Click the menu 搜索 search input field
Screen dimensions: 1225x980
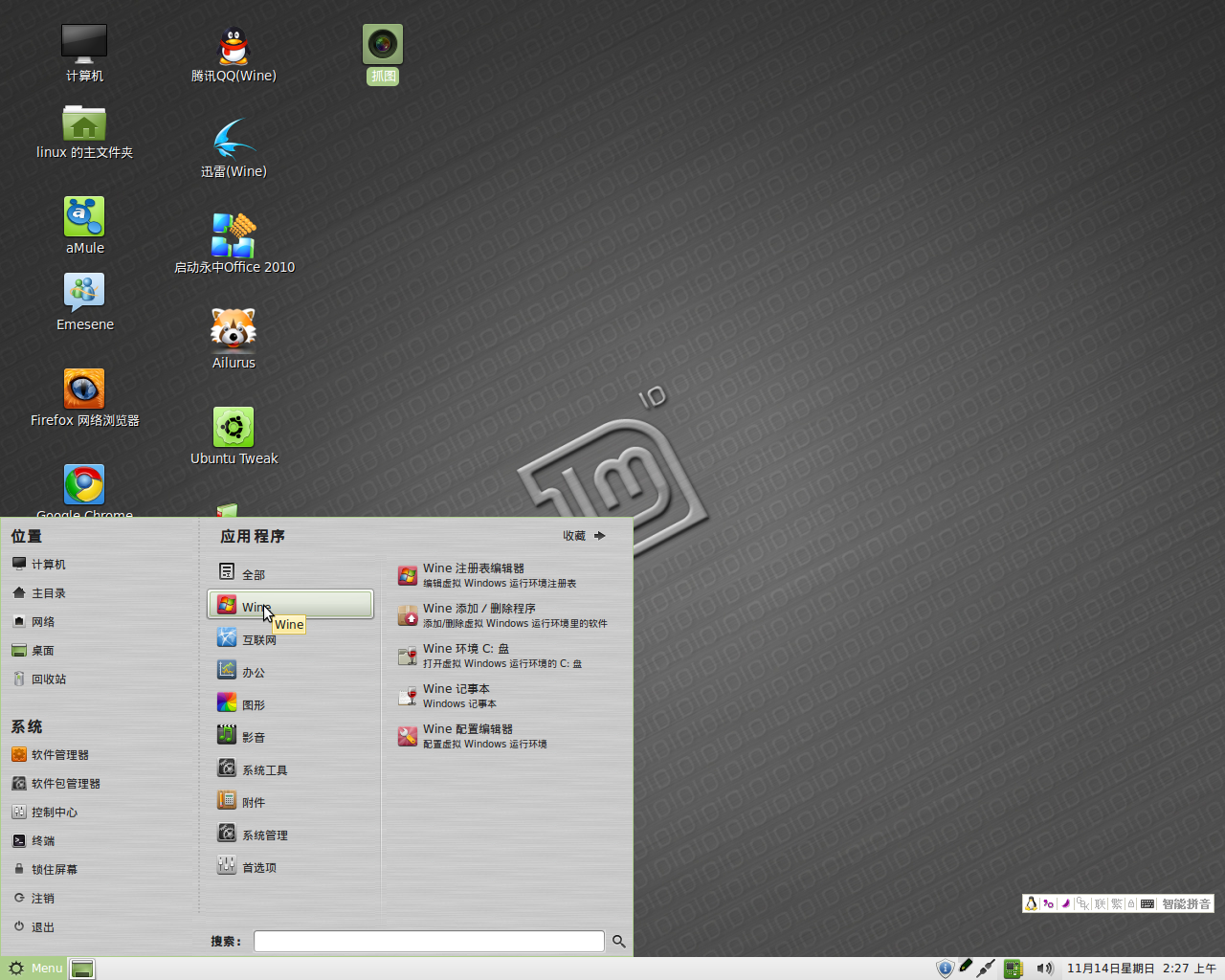coord(429,942)
